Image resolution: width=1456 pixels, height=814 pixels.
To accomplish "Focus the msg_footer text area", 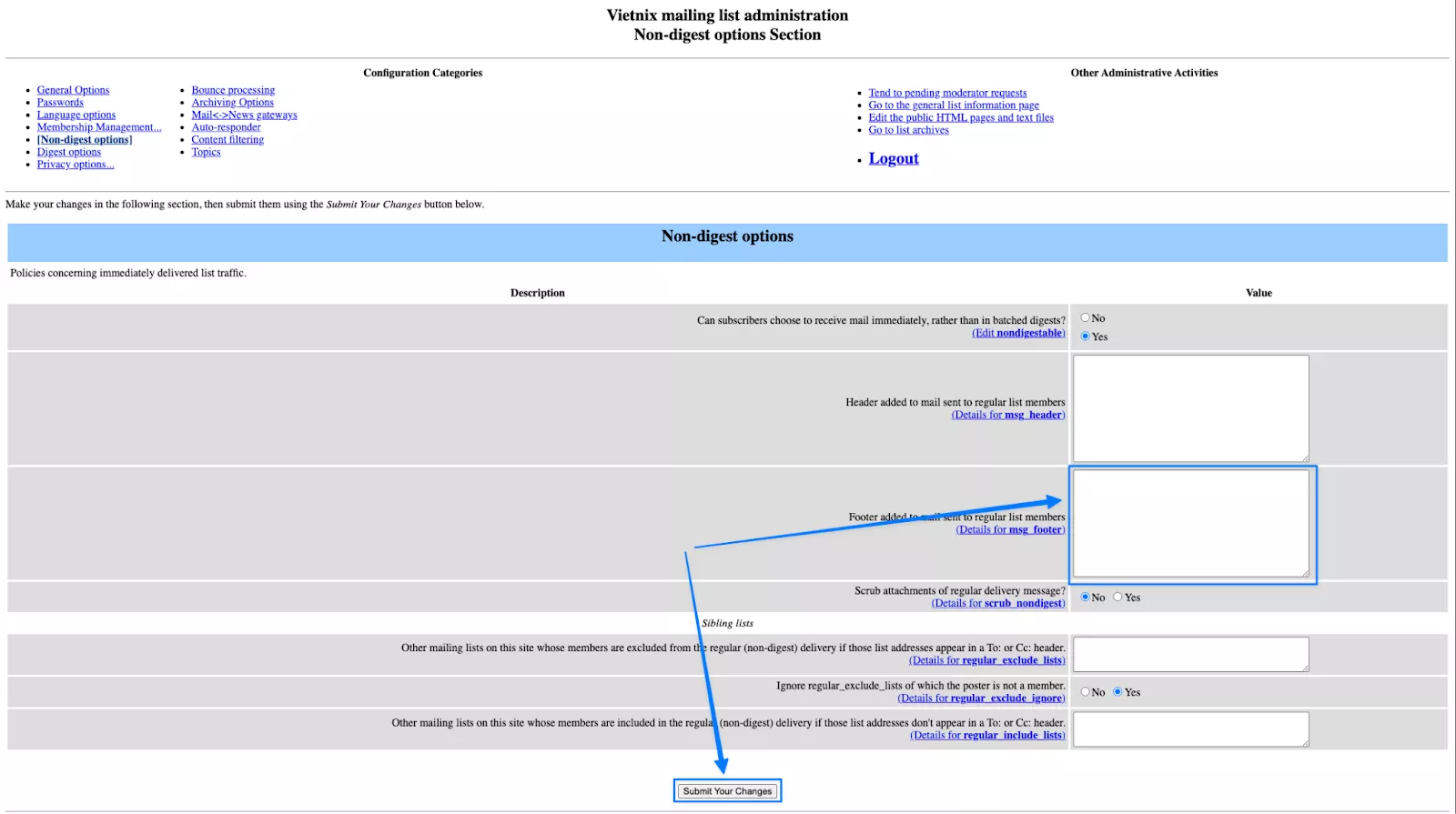I will [x=1190, y=523].
